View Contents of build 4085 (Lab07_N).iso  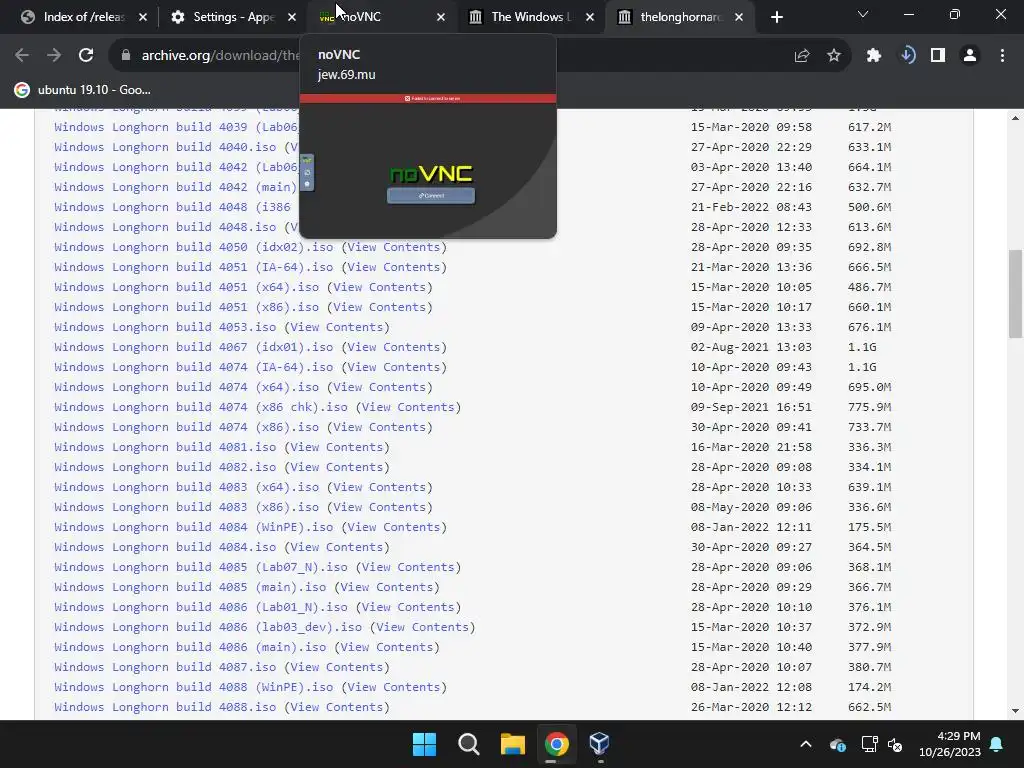(x=408, y=567)
